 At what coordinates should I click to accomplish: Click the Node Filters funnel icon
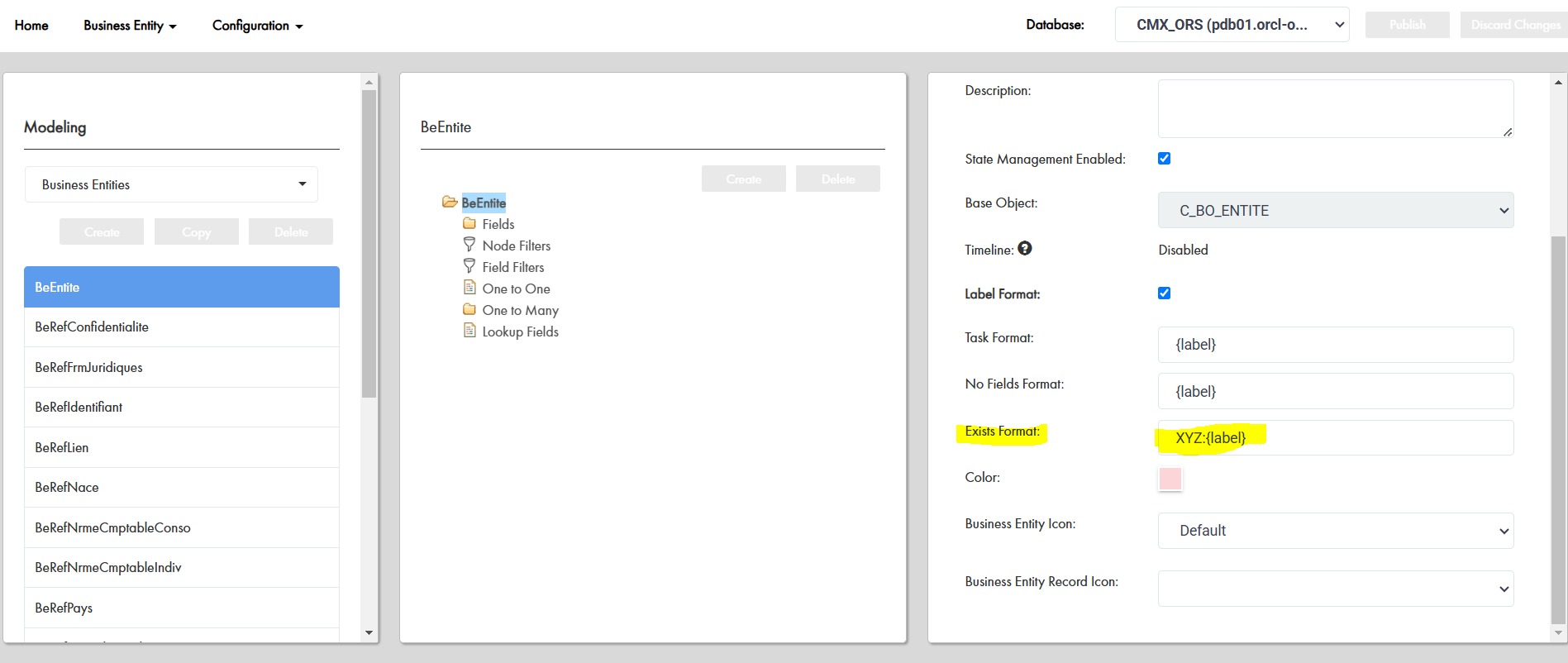click(469, 245)
